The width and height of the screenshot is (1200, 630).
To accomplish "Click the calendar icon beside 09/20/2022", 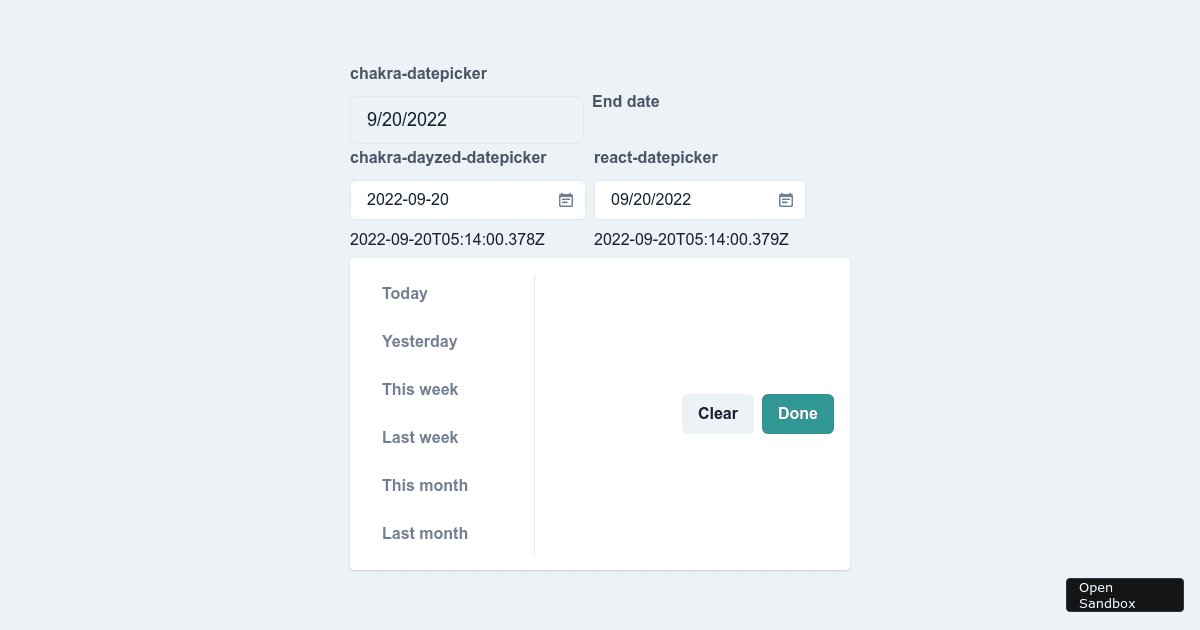I will (x=785, y=199).
